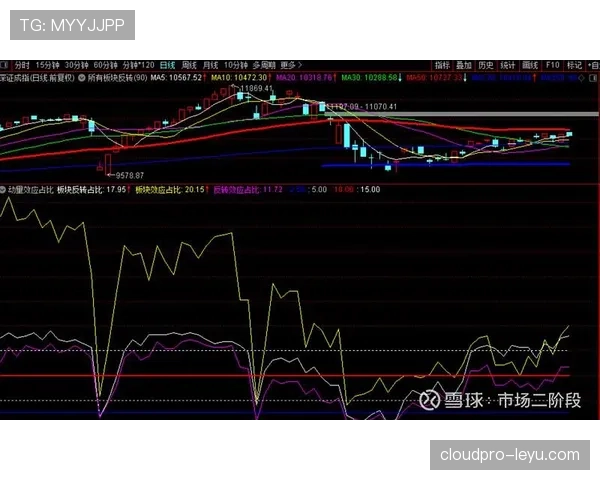Select the 分钟*120 period tab
600x480 pixels.
coord(138,65)
